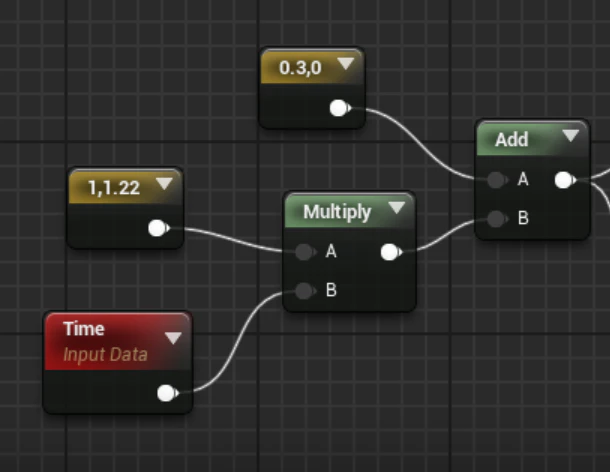Expand the 0.3,0 constant node dropdown arrow
The width and height of the screenshot is (610, 472).
point(345,64)
